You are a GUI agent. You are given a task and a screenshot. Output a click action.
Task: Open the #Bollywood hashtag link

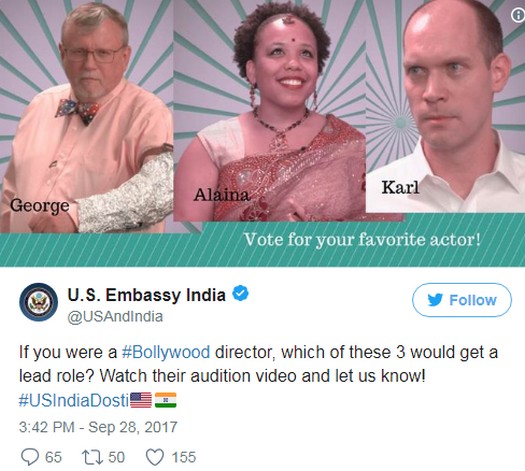(x=166, y=353)
